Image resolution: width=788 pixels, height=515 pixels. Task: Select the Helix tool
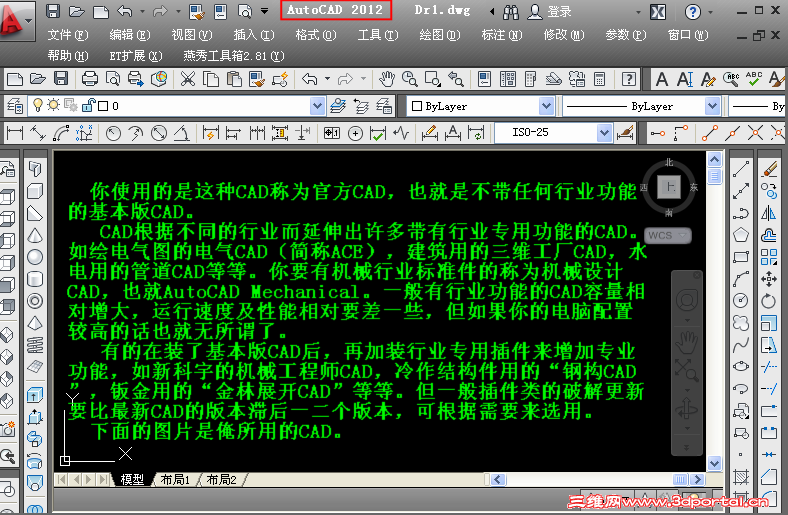coord(35,345)
